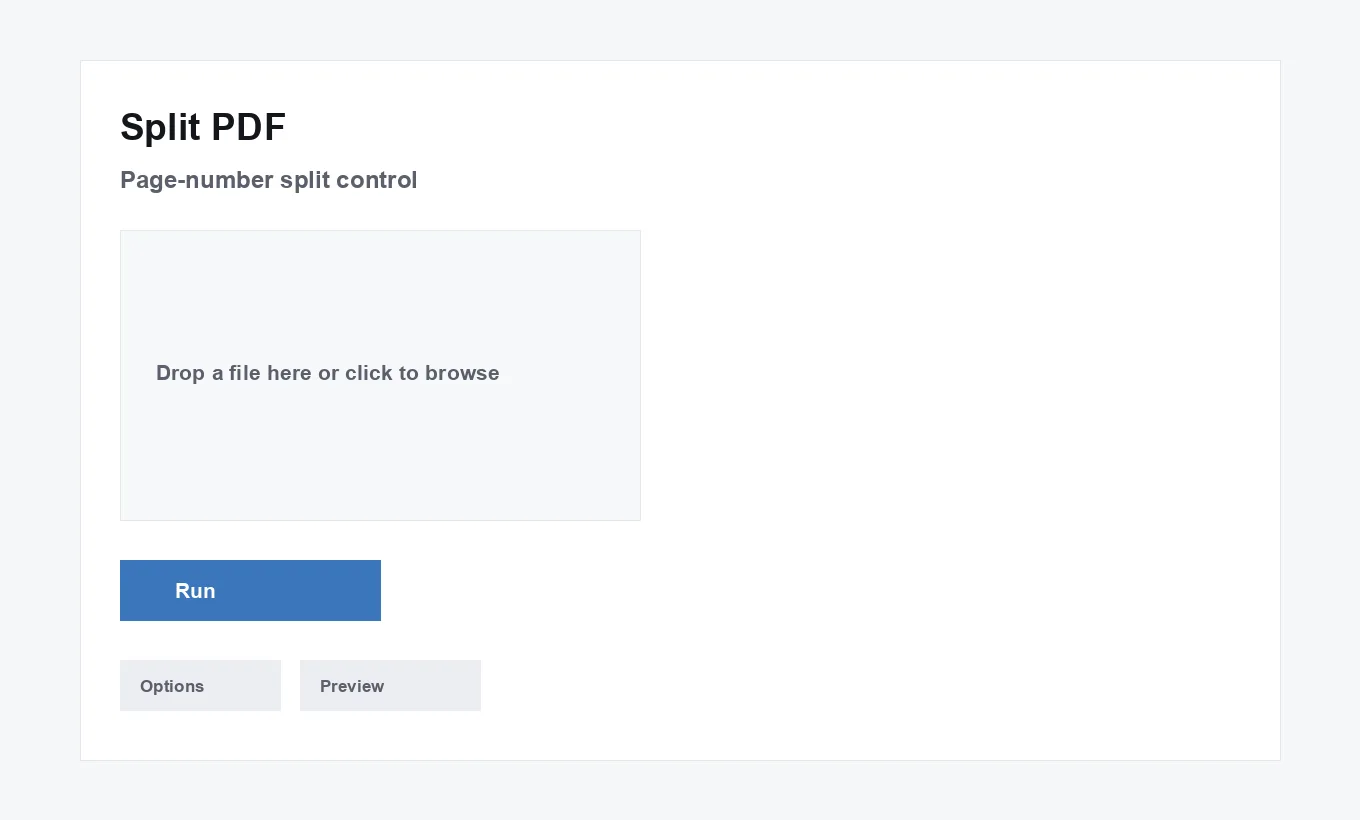This screenshot has height=820, width=1360.
Task: Click the file drop zone to browse
Action: [380, 375]
